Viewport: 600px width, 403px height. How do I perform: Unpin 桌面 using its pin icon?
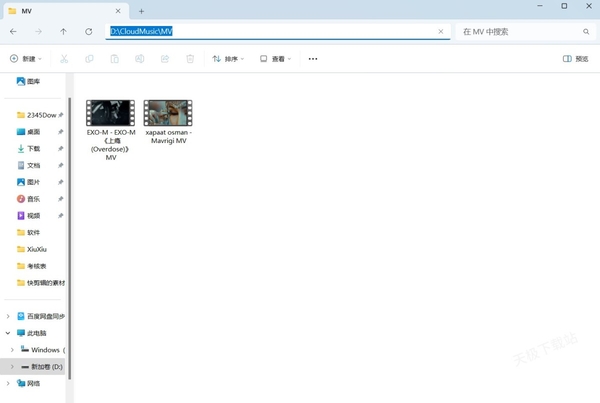(60, 132)
